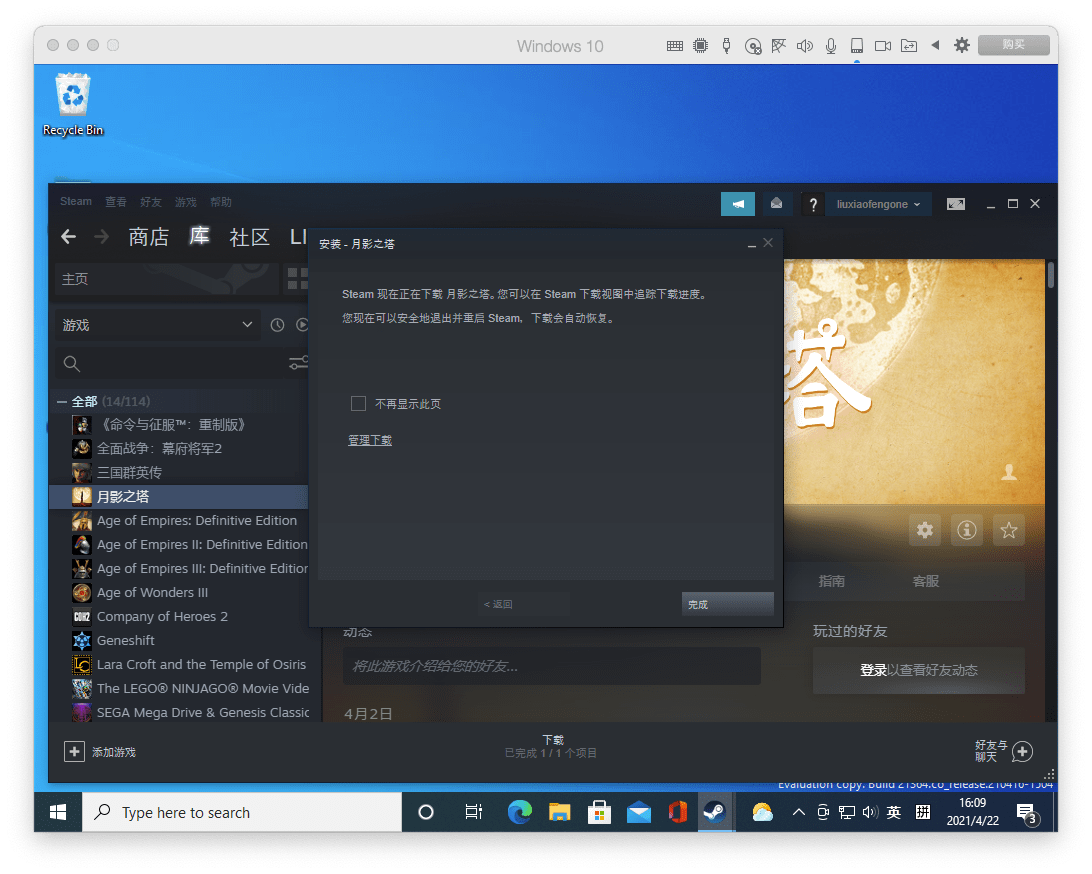Toggle the ready-to-play filter icon
Screen dimensions: 1092x874
pos(302,325)
